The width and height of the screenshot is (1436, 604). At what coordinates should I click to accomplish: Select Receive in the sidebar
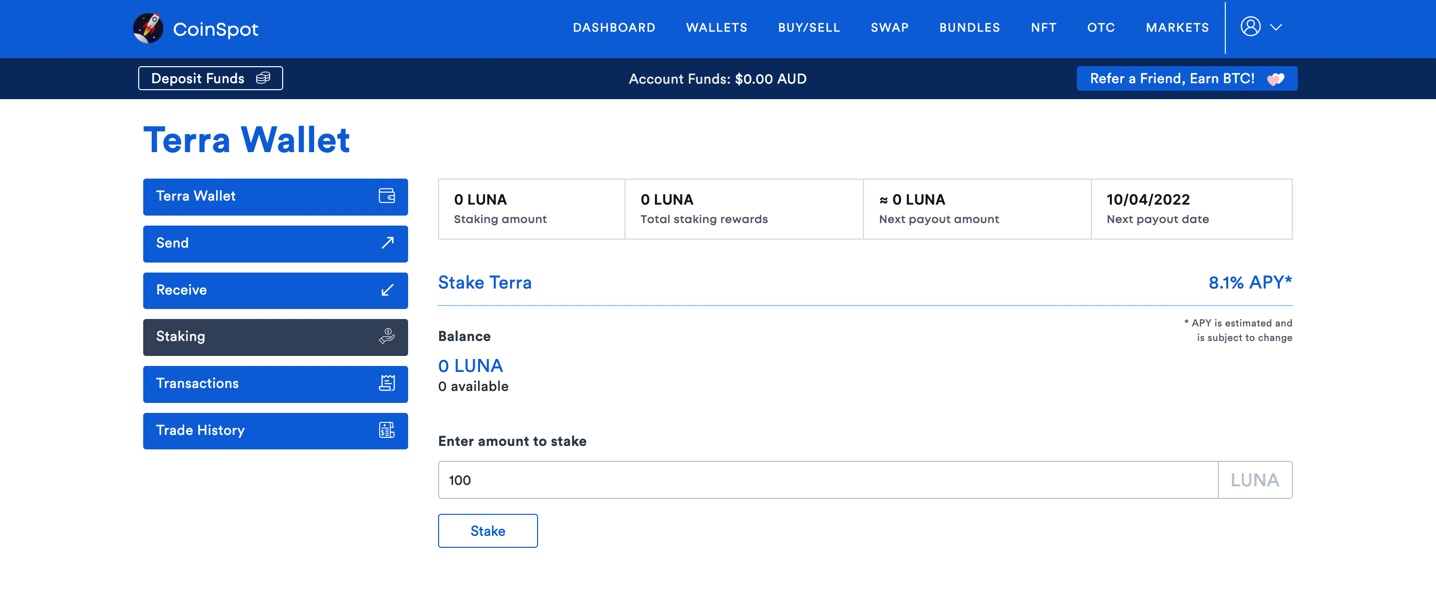coord(275,291)
